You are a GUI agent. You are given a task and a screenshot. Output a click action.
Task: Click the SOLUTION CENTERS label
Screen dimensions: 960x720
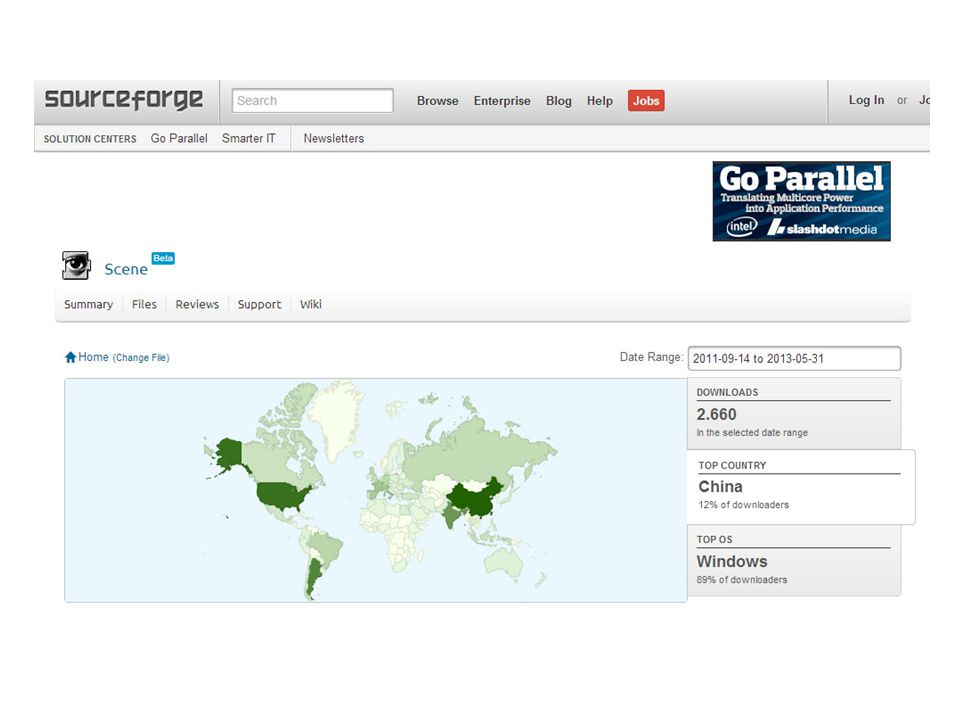coord(90,139)
